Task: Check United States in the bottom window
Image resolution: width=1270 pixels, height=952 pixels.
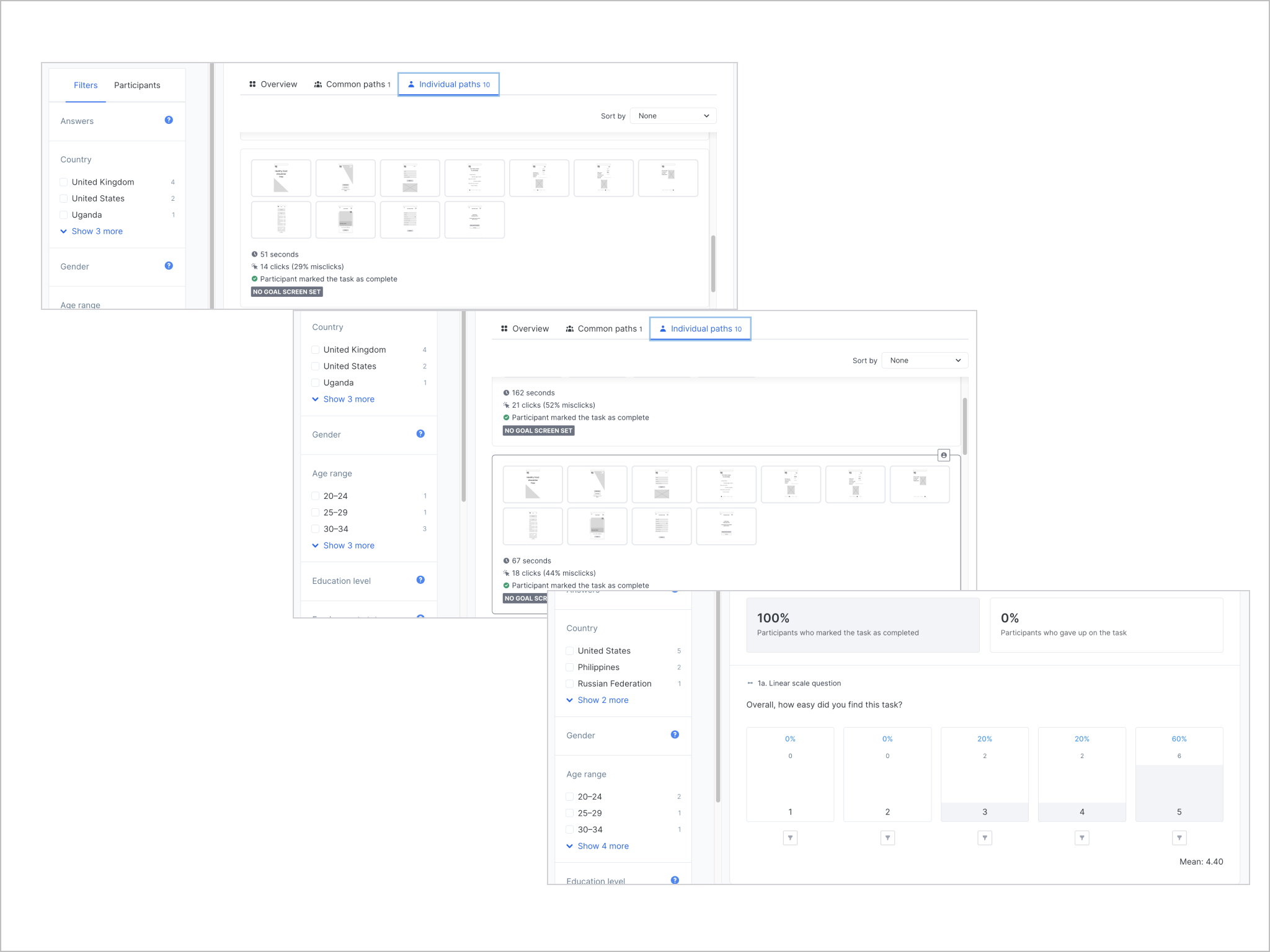Action: (x=570, y=651)
